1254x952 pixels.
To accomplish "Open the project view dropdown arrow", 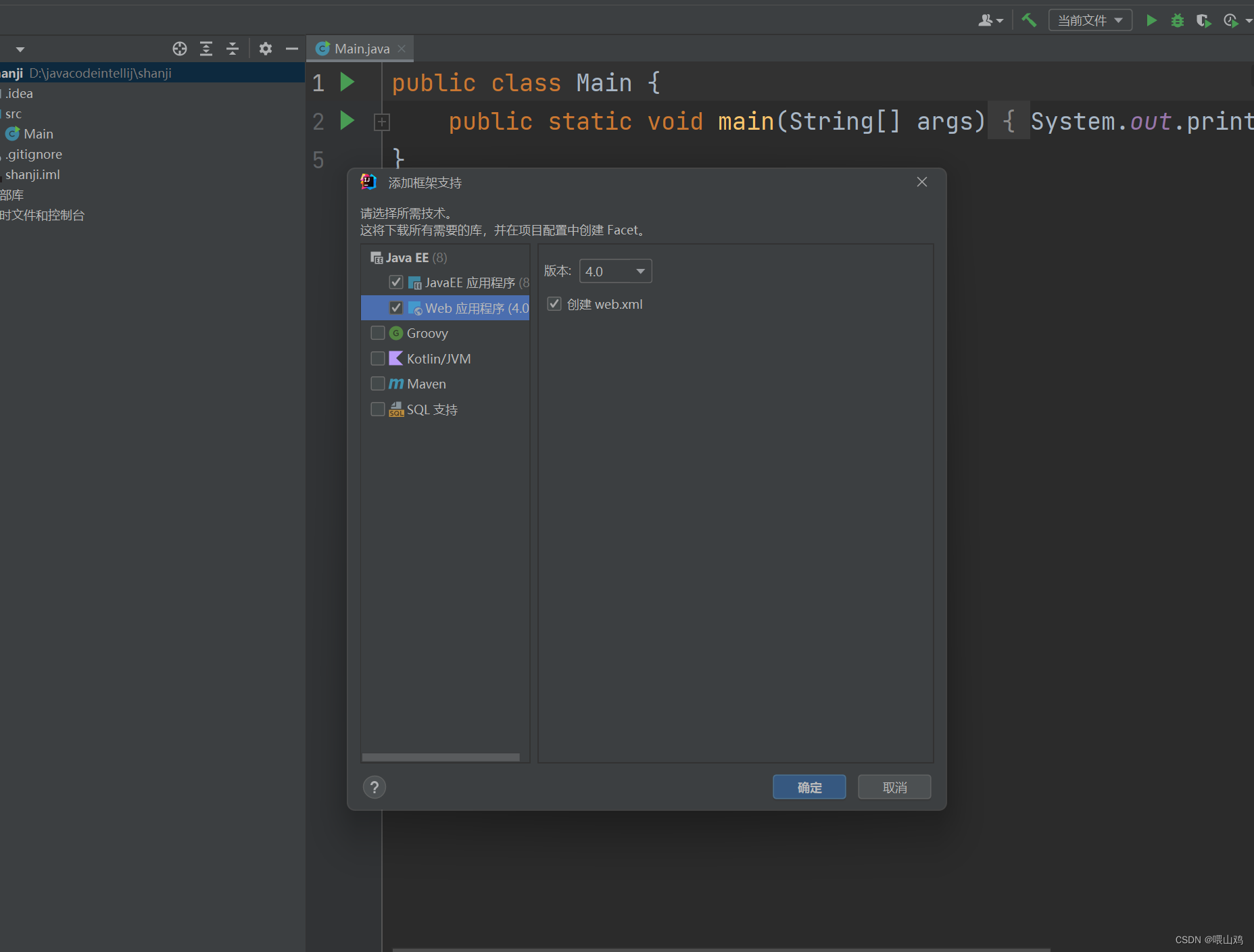I will pyautogui.click(x=20, y=49).
